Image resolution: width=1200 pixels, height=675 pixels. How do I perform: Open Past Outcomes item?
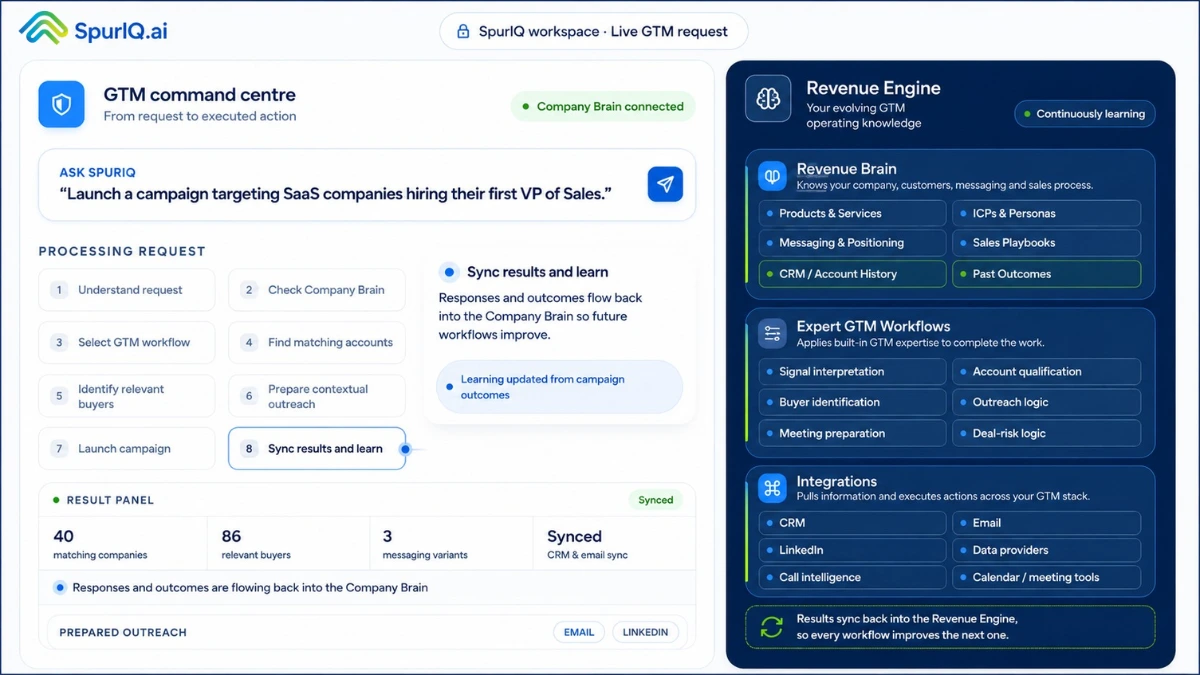(1046, 274)
